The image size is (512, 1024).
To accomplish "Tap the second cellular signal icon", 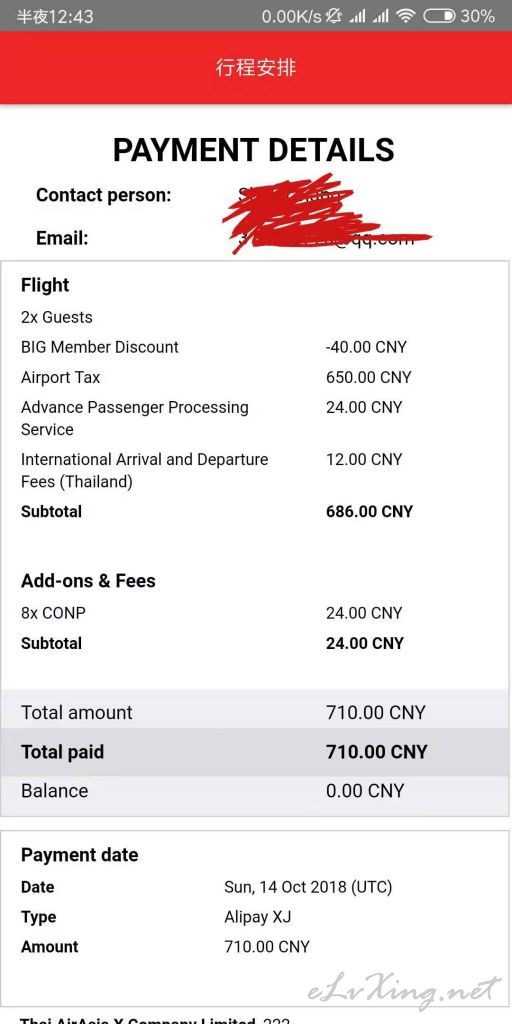I will pos(381,16).
